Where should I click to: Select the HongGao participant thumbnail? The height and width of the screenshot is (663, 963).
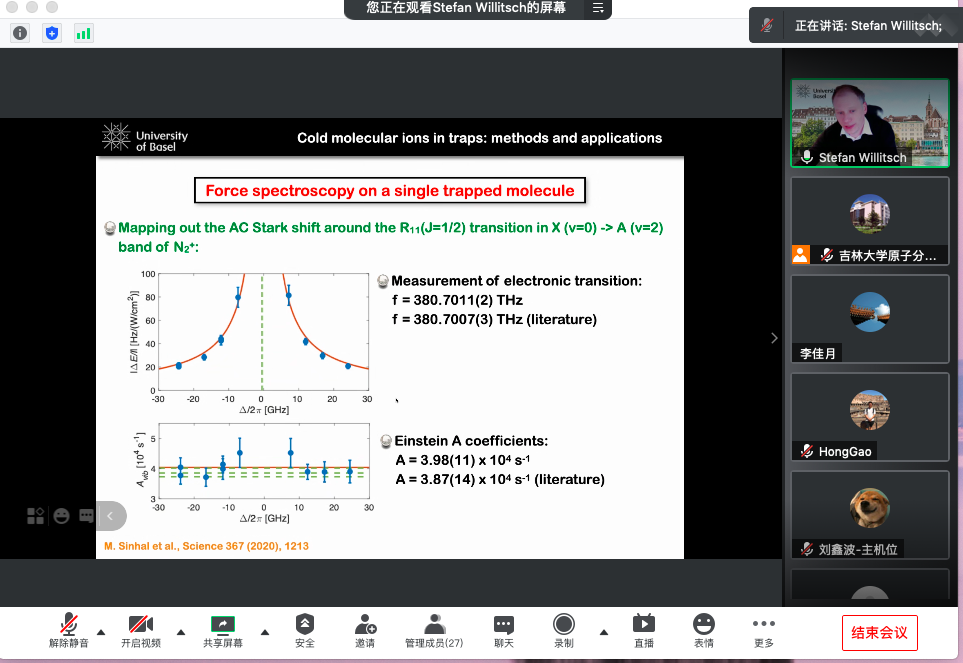869,418
